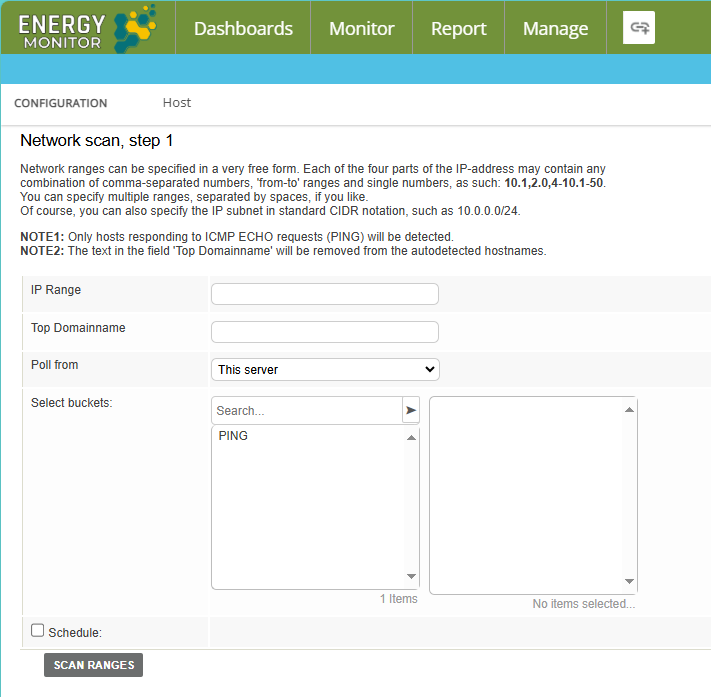711x697 pixels.
Task: Open the Monitor menu
Action: (x=361, y=28)
